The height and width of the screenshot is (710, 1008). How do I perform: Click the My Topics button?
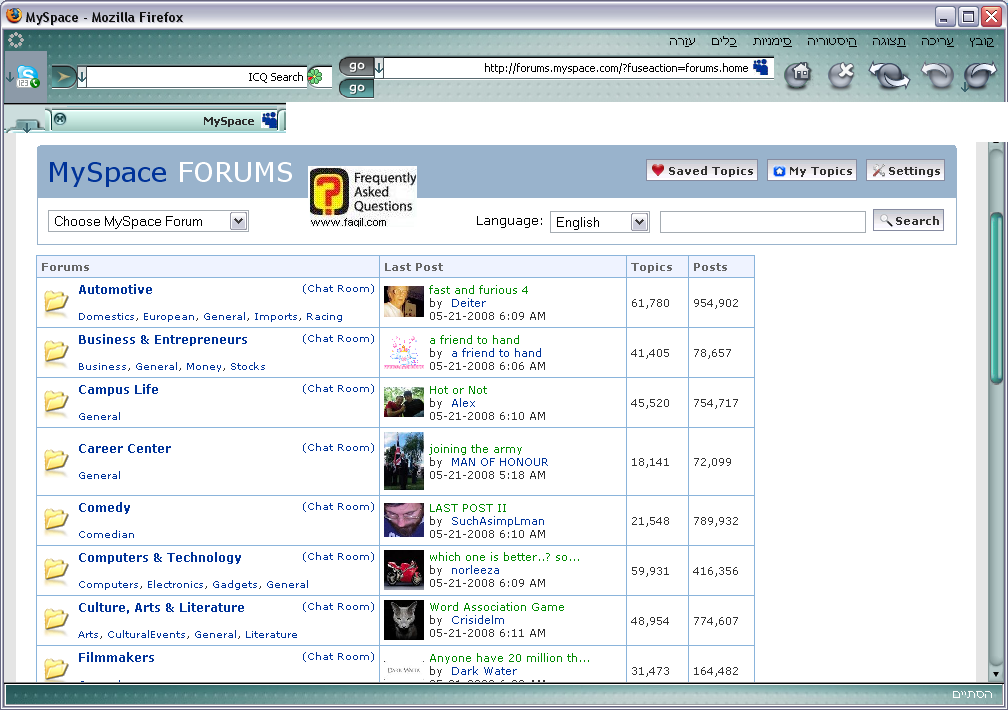811,171
